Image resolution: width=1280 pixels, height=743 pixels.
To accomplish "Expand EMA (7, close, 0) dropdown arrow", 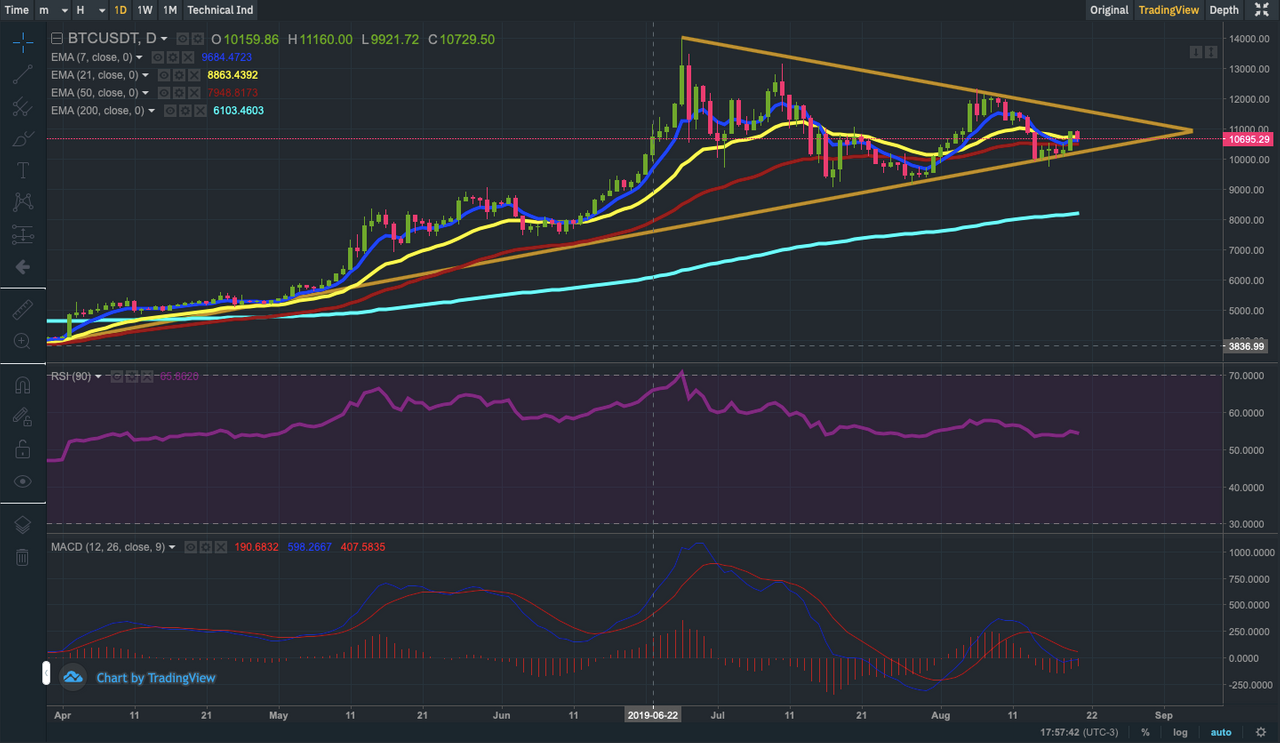I will (139, 57).
